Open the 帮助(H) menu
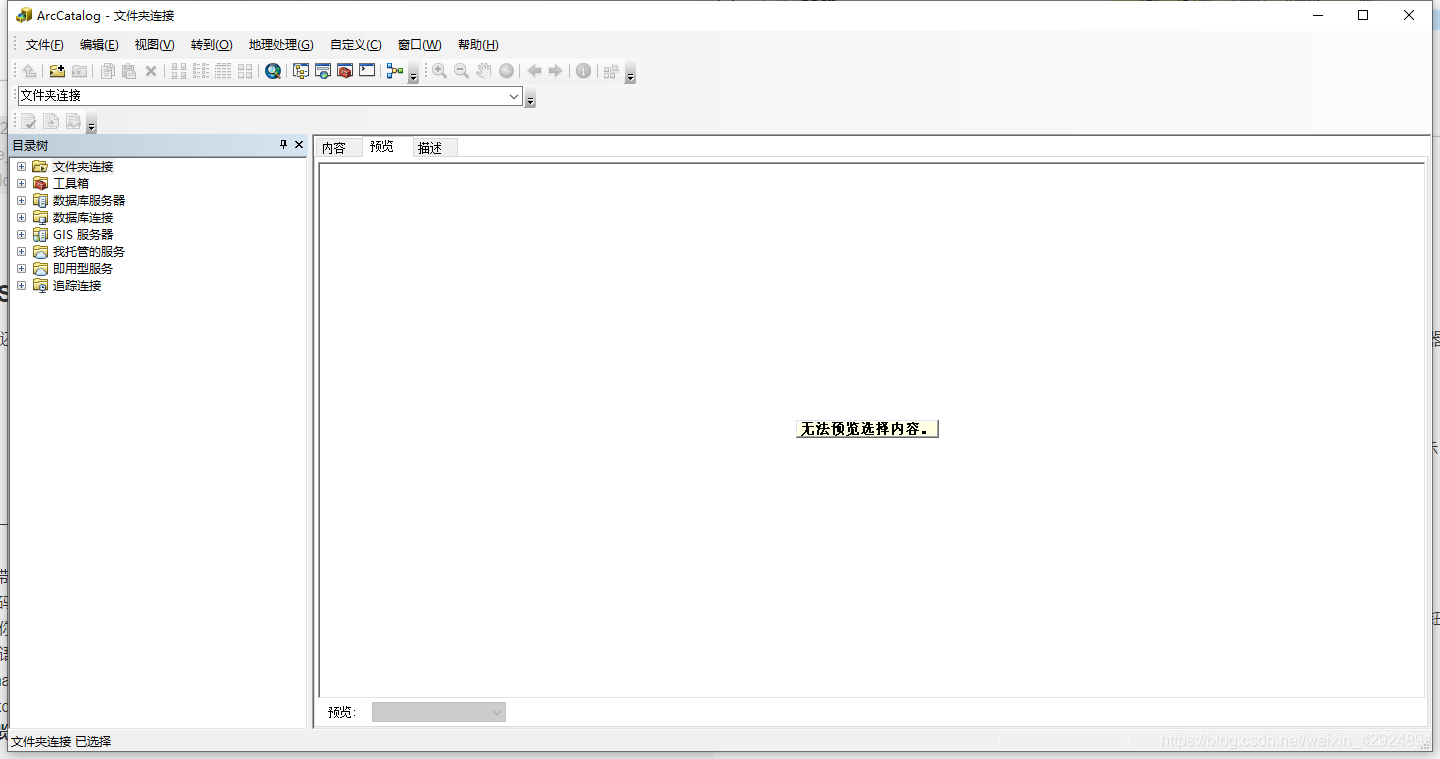Viewport: 1440px width, 759px height. click(x=478, y=45)
